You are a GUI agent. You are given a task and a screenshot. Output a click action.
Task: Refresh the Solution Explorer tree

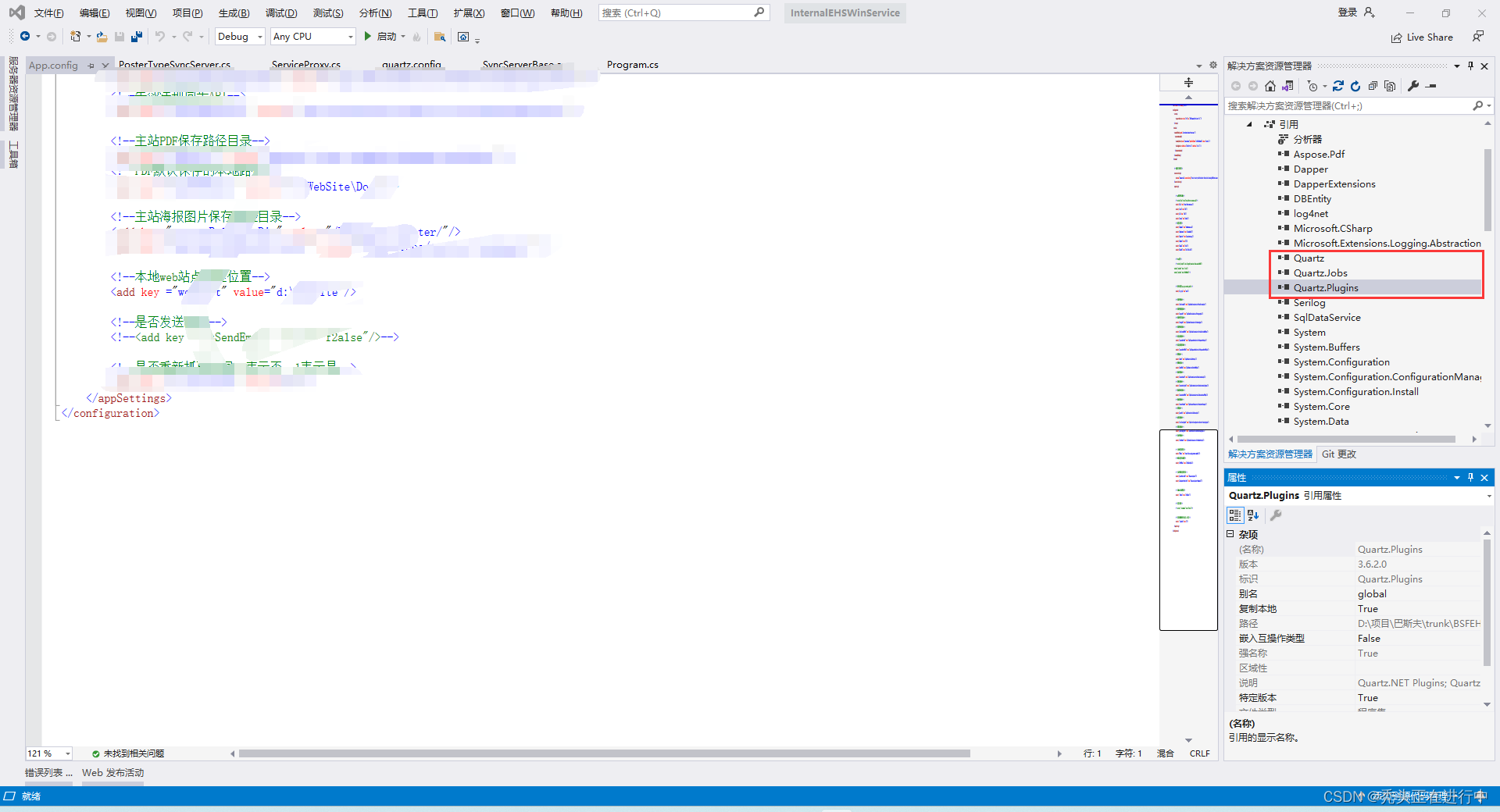point(1355,86)
